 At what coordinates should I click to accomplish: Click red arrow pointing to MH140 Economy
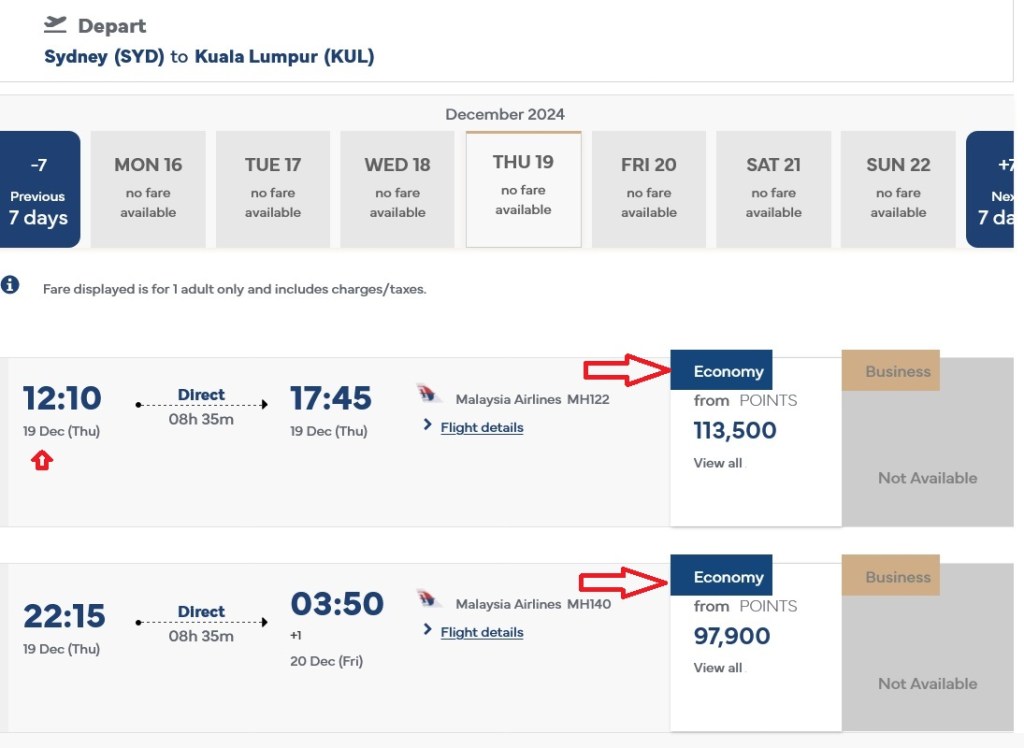click(625, 578)
